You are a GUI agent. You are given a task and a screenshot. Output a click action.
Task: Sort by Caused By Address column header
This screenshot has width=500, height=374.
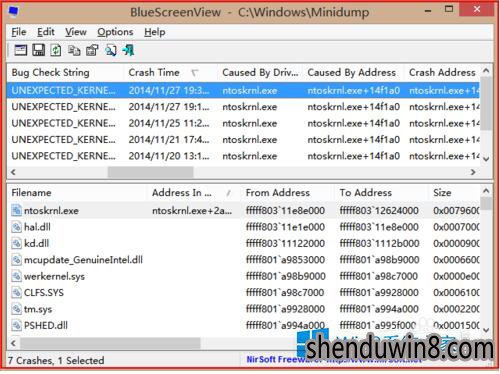(353, 72)
